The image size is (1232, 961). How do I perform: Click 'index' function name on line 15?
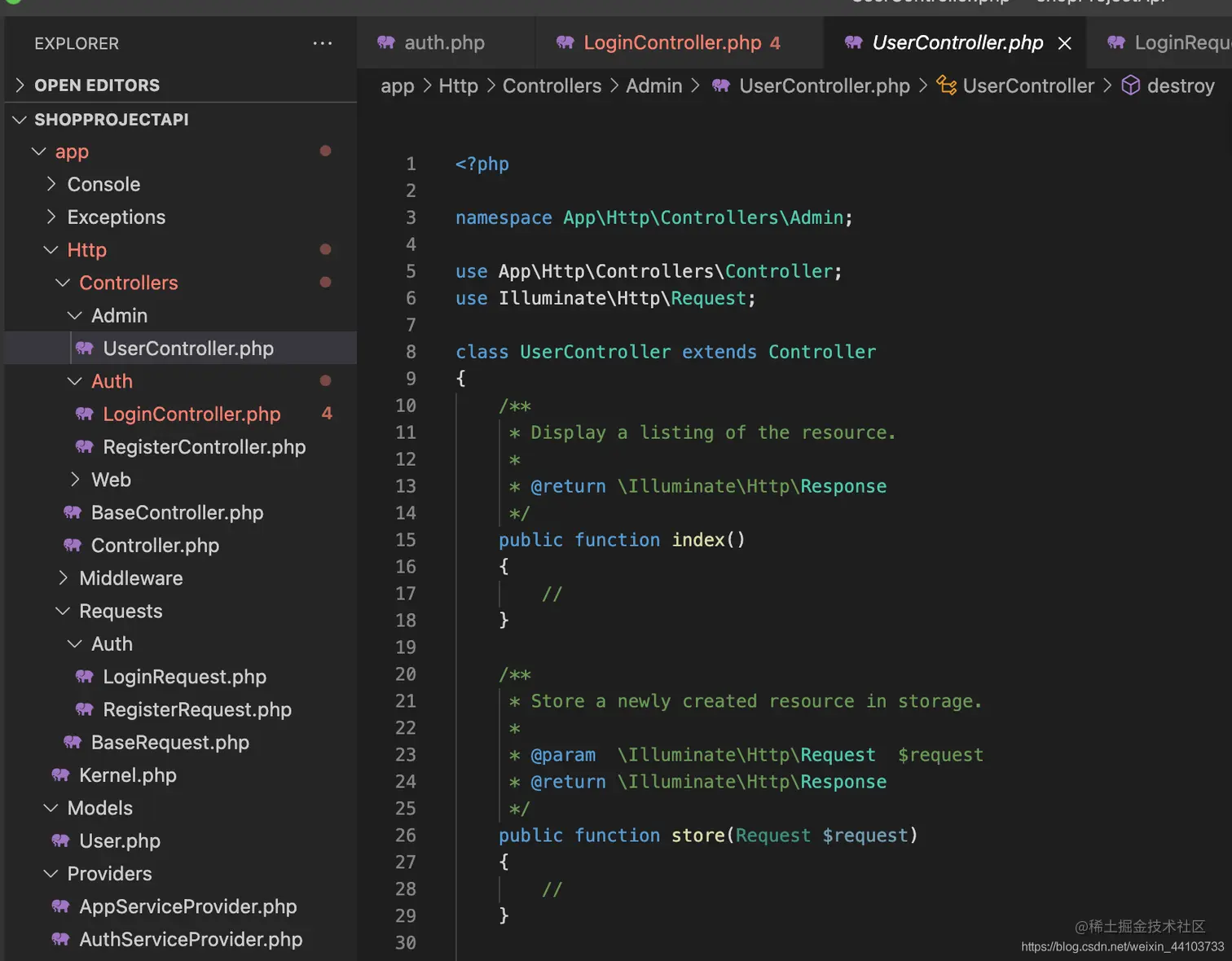pos(698,540)
